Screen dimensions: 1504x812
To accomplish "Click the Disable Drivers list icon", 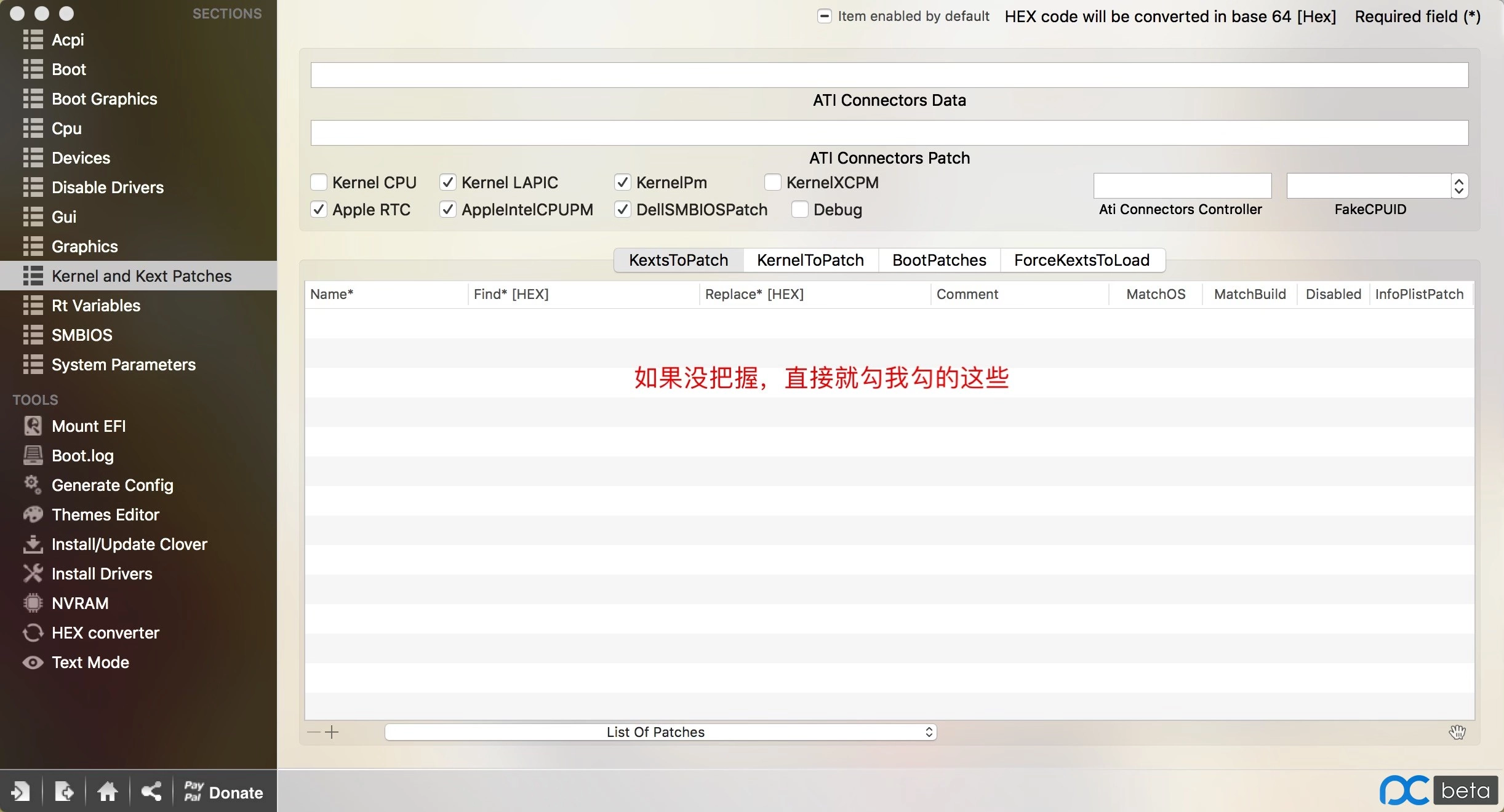I will click(33, 188).
